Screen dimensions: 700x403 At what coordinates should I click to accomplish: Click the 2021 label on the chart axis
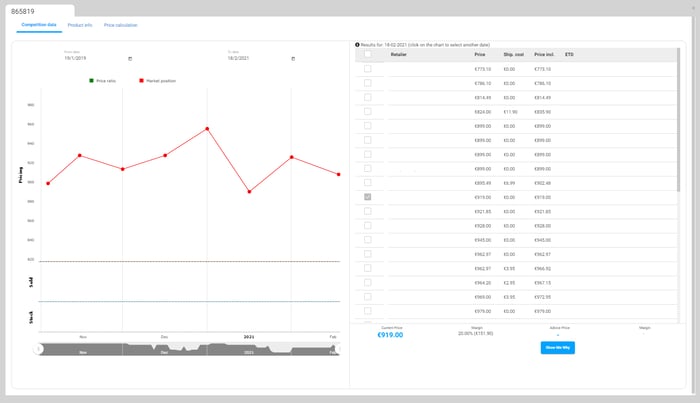click(249, 337)
